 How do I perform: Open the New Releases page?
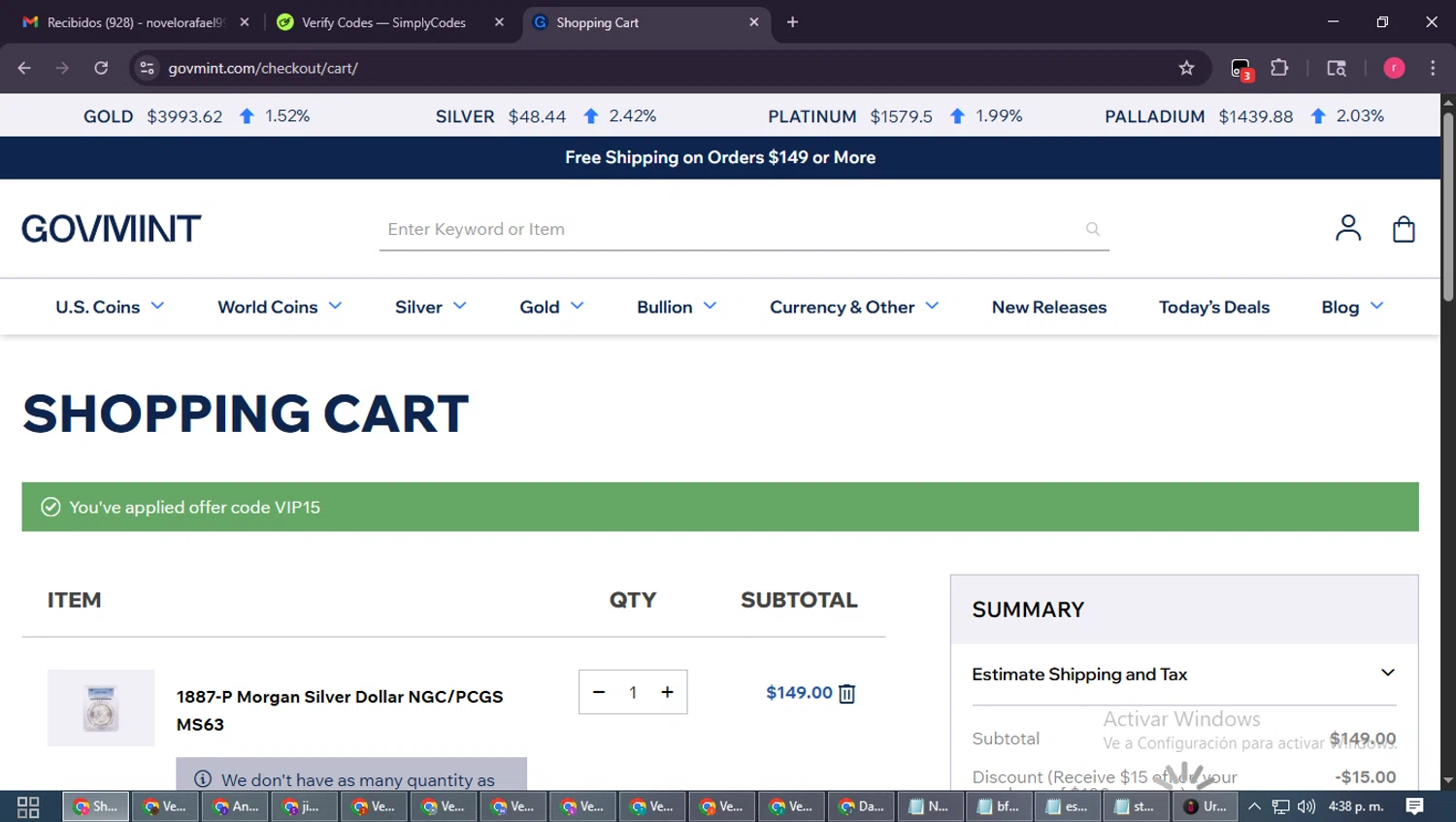1049,307
